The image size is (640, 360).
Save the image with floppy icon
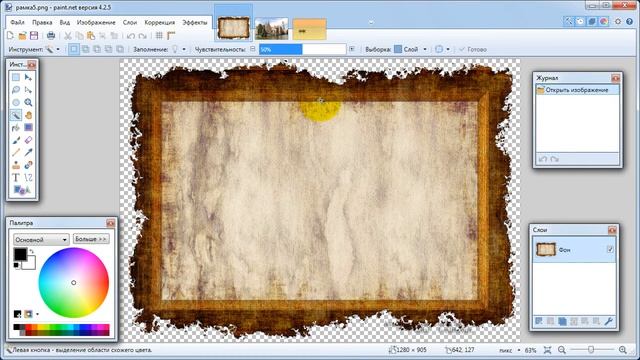tap(34, 36)
